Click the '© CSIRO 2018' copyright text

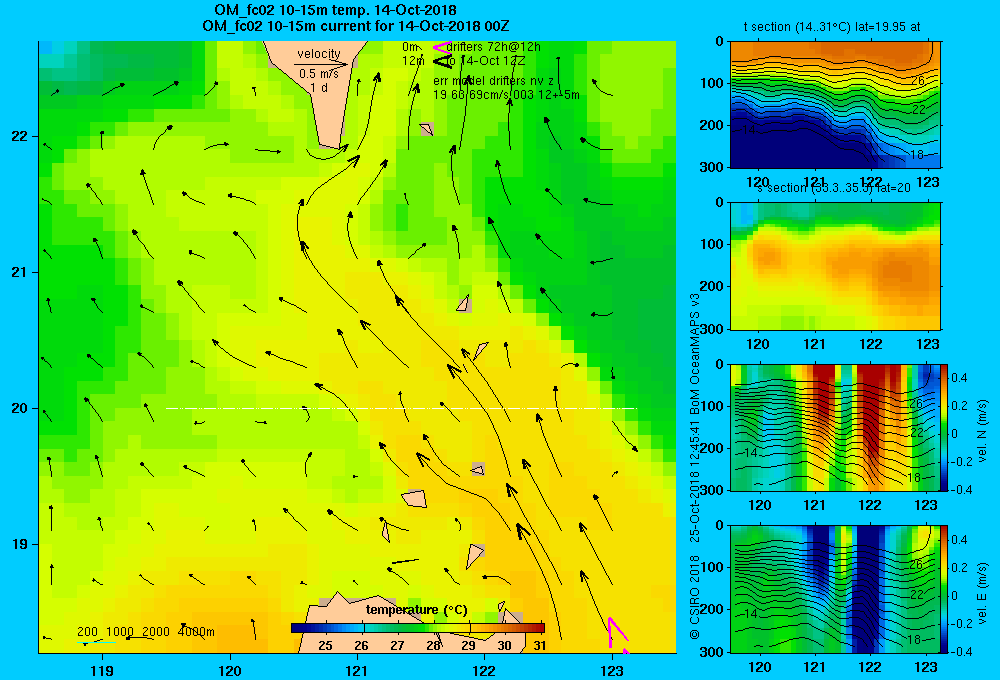695,597
